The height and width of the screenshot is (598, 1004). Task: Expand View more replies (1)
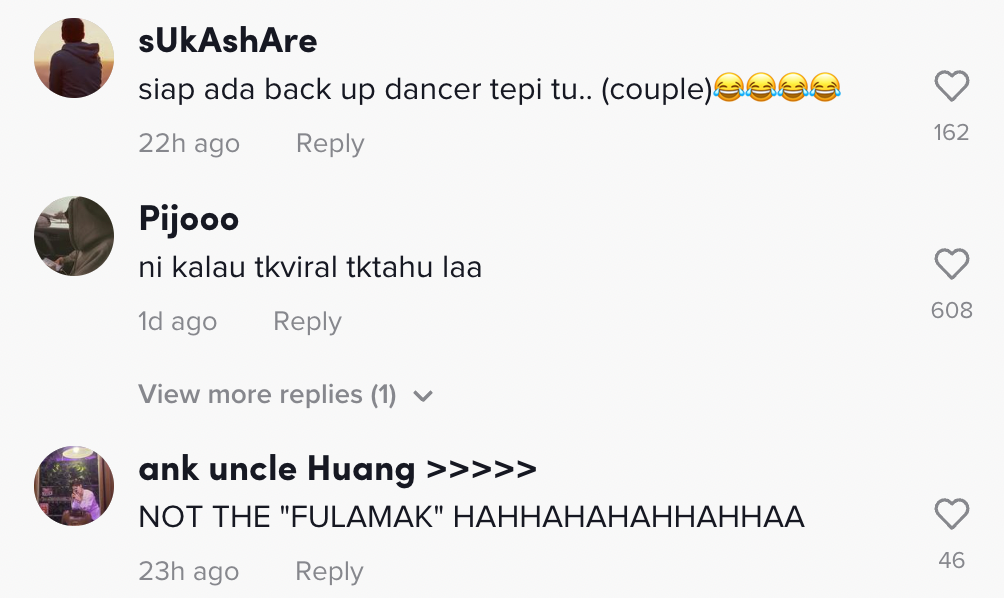click(267, 395)
